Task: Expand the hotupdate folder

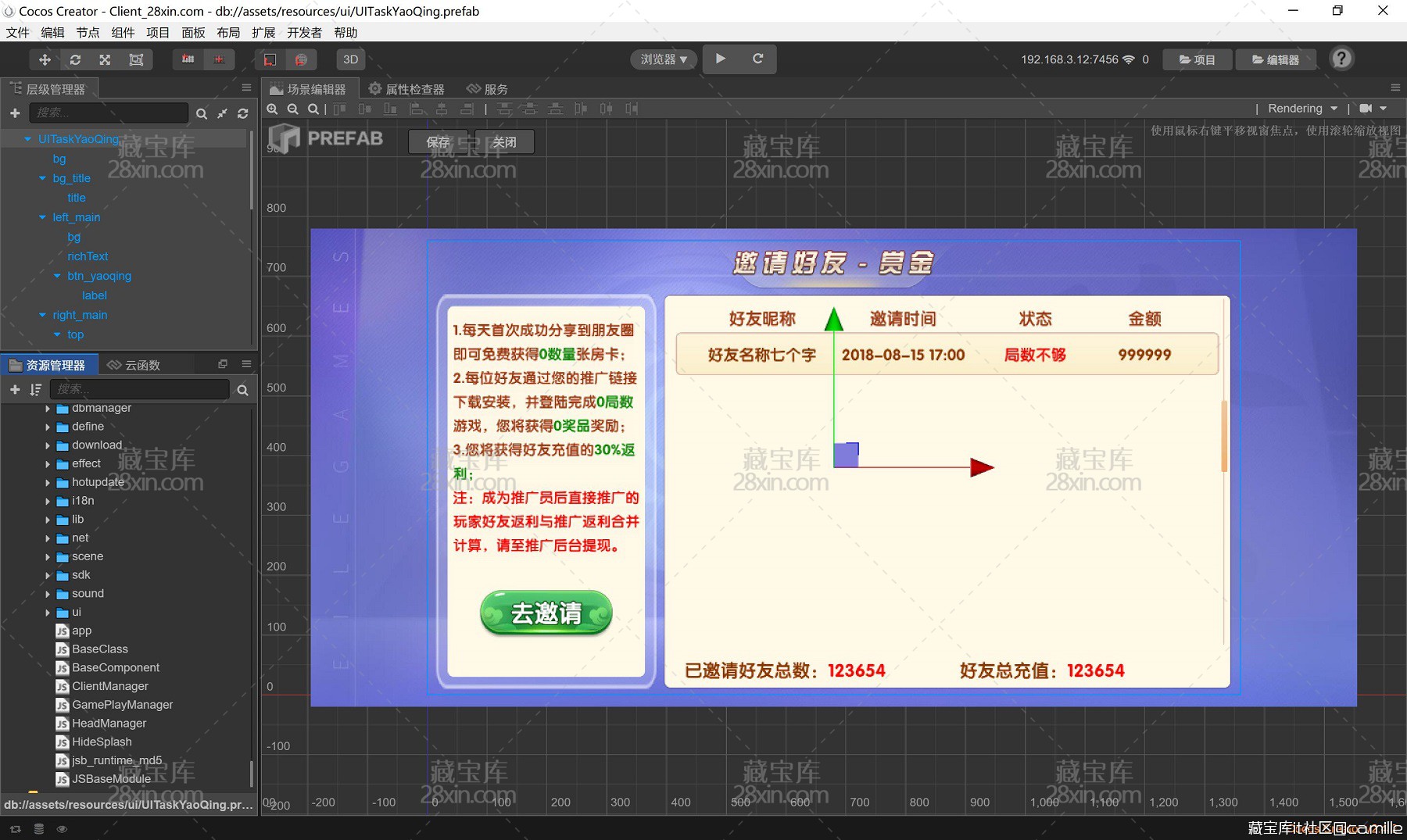Action: (47, 482)
